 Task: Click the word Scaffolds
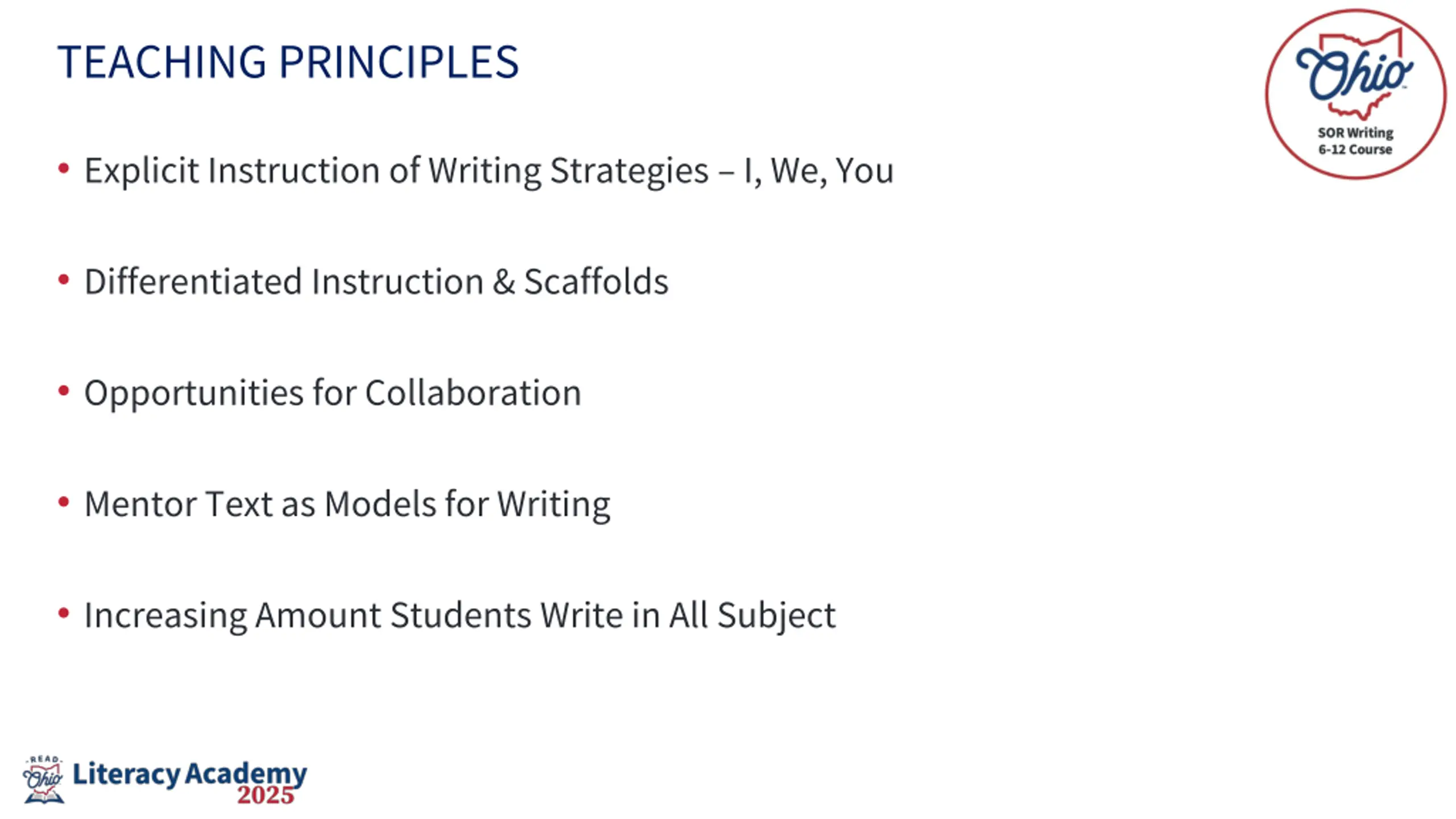[596, 282]
